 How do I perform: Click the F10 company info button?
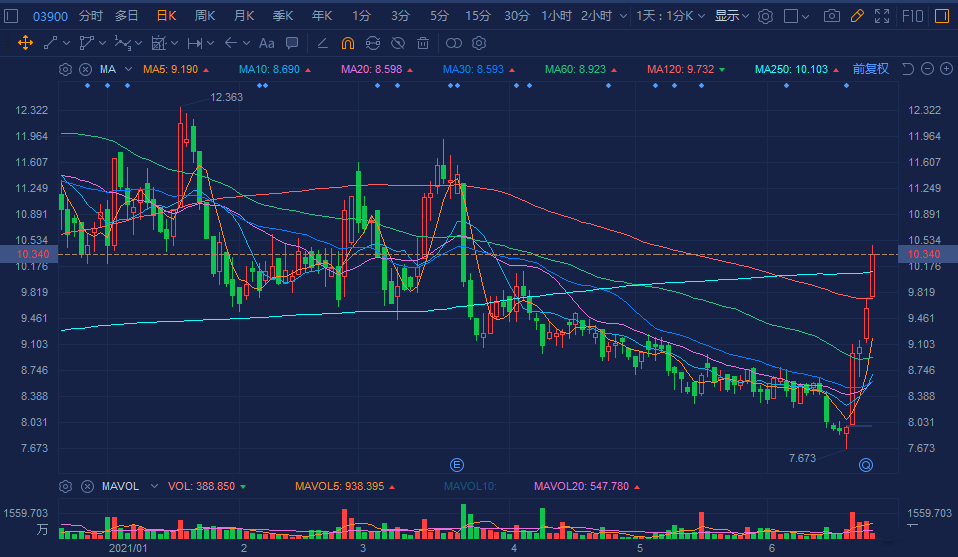tap(912, 16)
